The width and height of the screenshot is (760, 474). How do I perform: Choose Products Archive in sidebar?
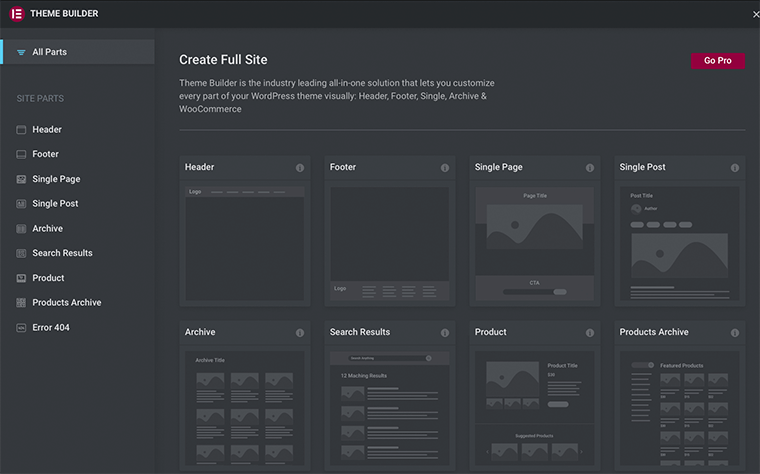point(66,303)
